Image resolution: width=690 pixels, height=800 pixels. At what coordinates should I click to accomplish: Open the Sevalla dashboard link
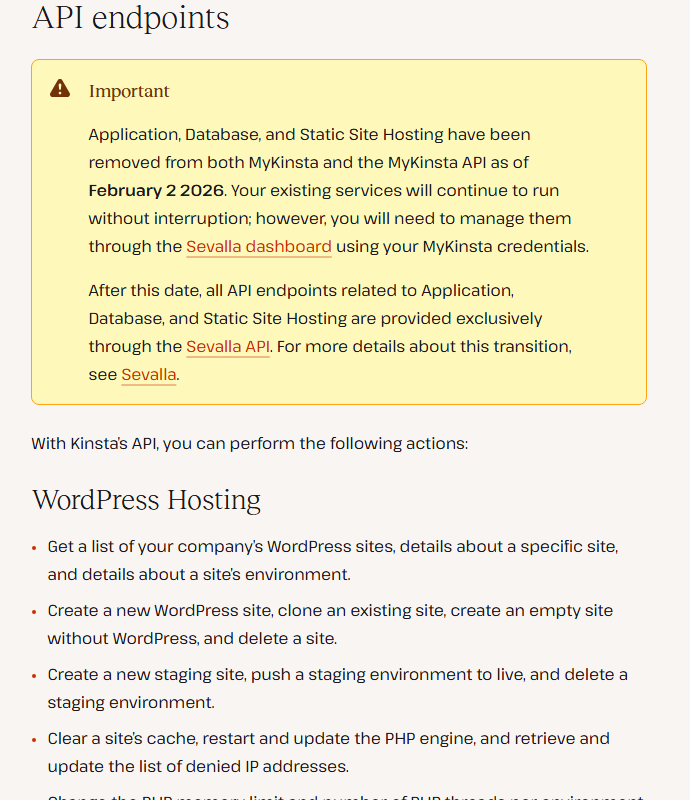click(259, 246)
